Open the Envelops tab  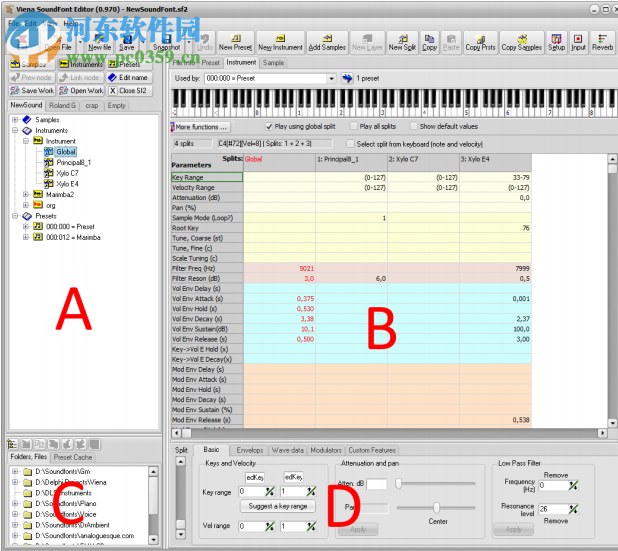click(x=250, y=450)
